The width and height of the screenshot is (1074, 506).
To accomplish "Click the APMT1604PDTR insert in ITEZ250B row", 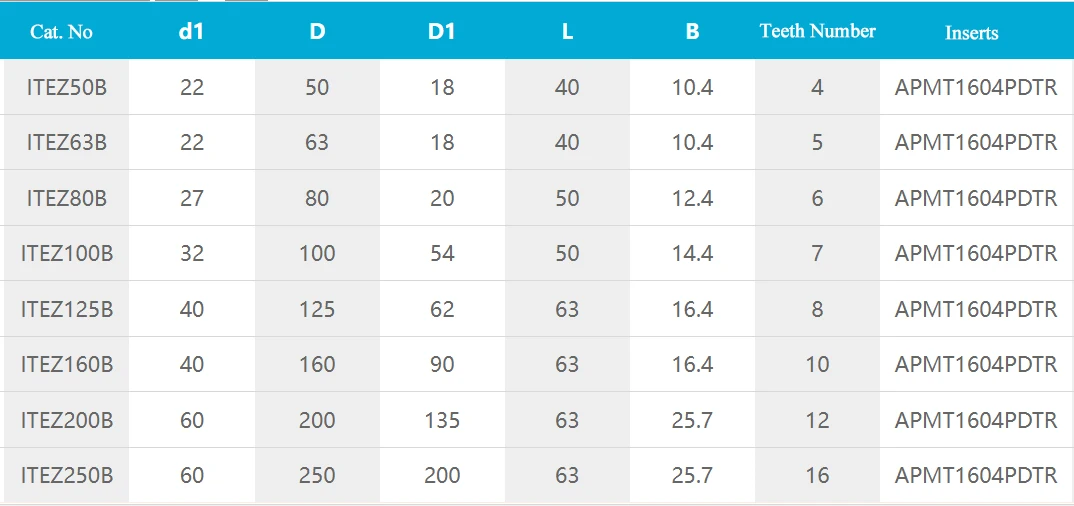I will [975, 475].
